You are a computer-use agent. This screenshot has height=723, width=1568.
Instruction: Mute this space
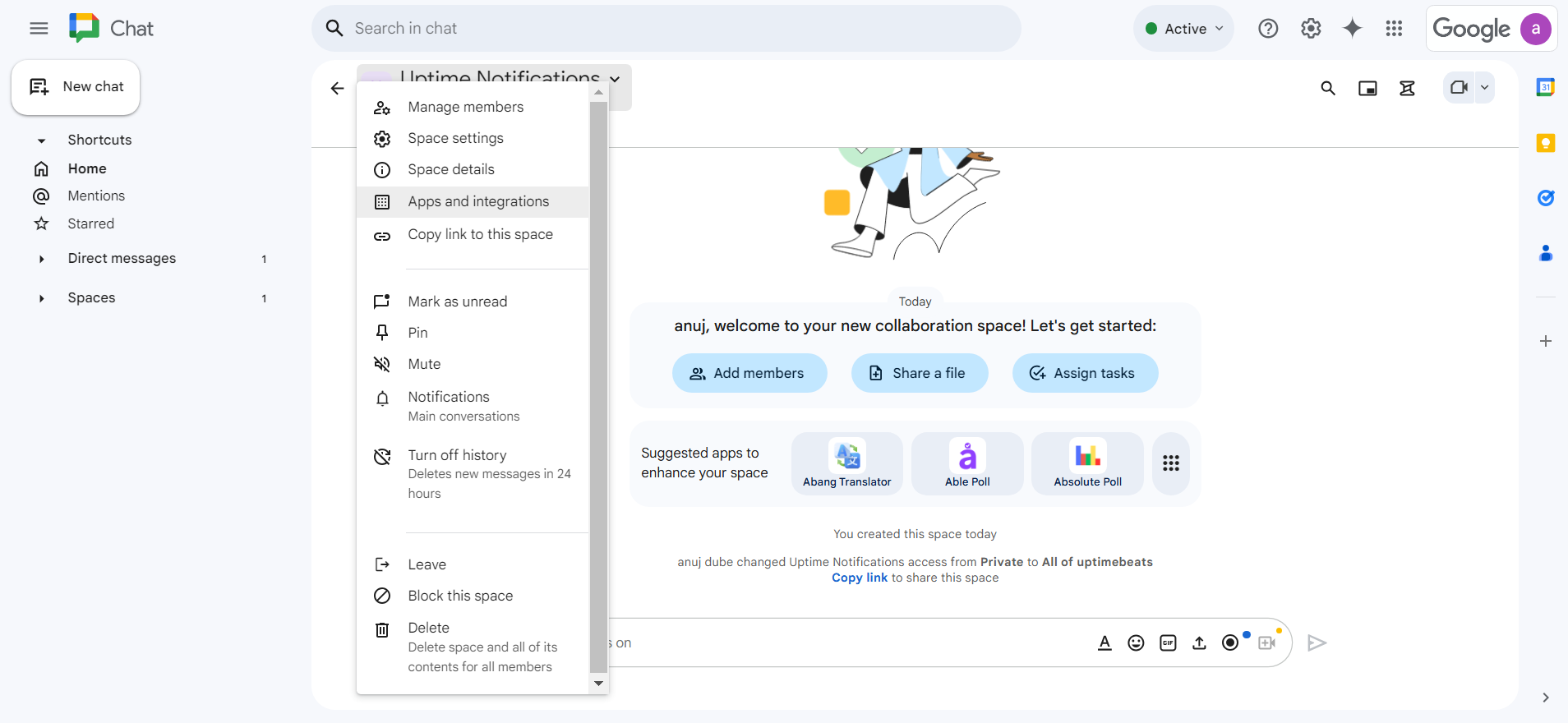pos(473,364)
